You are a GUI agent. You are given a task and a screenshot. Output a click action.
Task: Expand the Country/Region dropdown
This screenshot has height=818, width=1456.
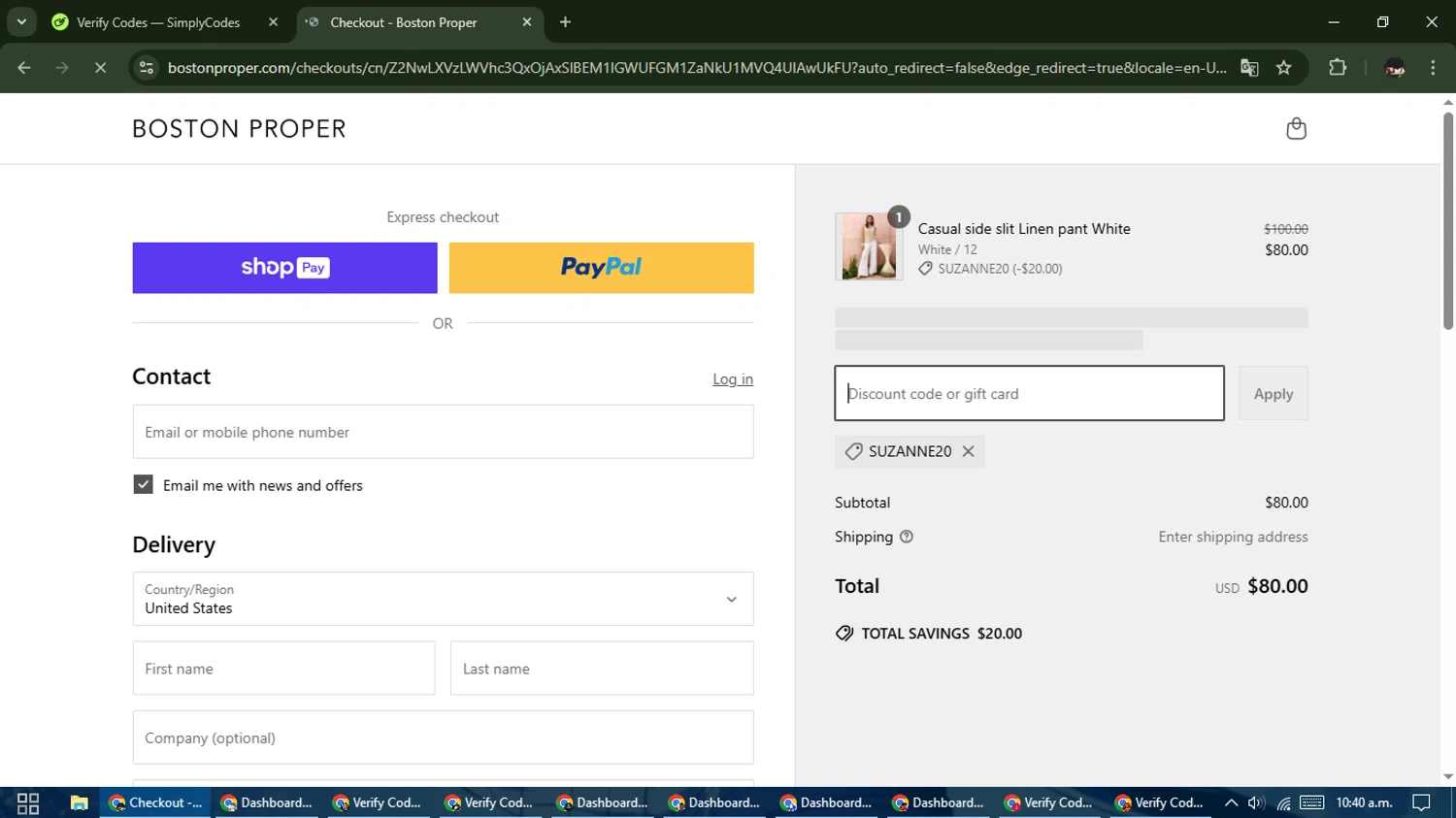pos(443,599)
